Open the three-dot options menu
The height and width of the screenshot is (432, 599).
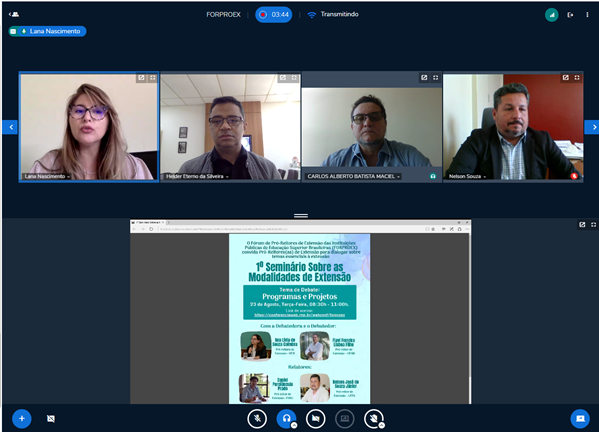pos(587,15)
